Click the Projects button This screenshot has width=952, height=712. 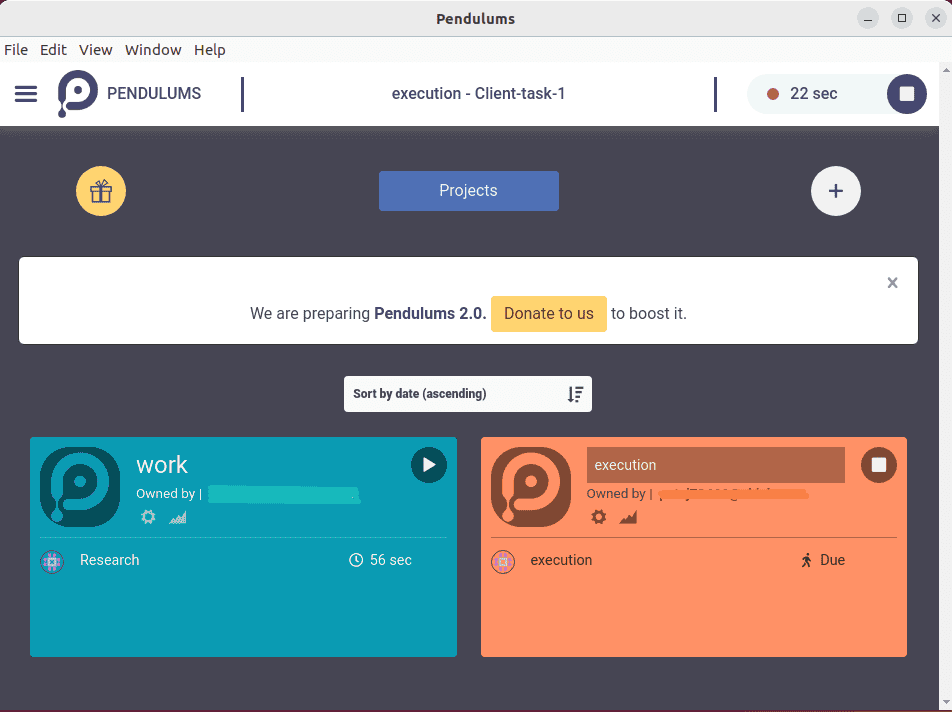[469, 191]
